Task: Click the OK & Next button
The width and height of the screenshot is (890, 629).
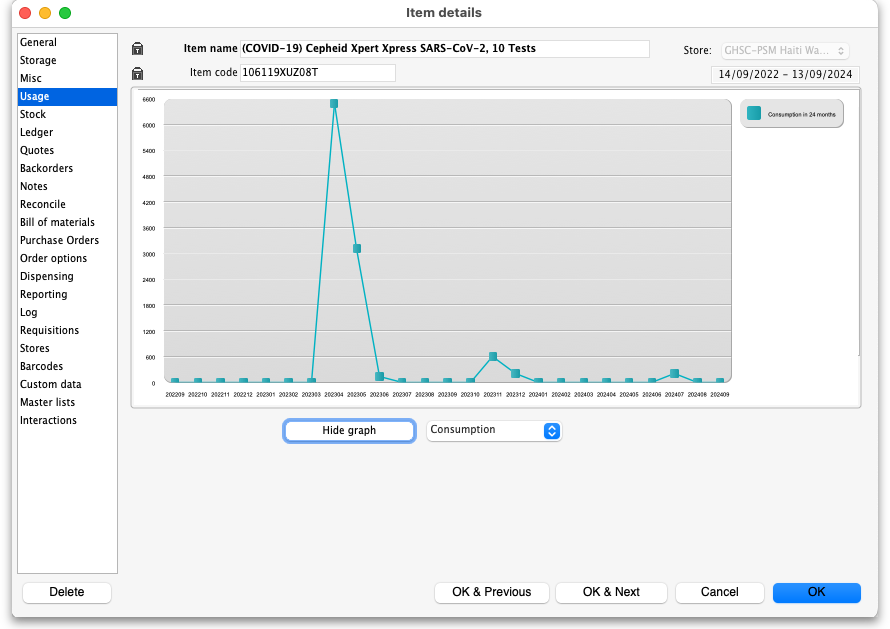Action: point(611,592)
